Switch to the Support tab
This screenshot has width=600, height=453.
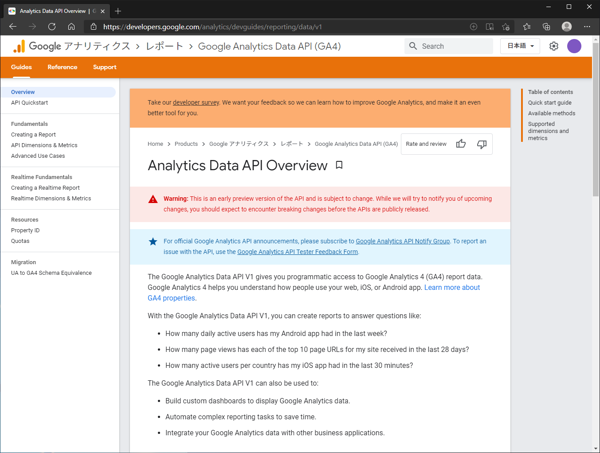click(x=104, y=67)
